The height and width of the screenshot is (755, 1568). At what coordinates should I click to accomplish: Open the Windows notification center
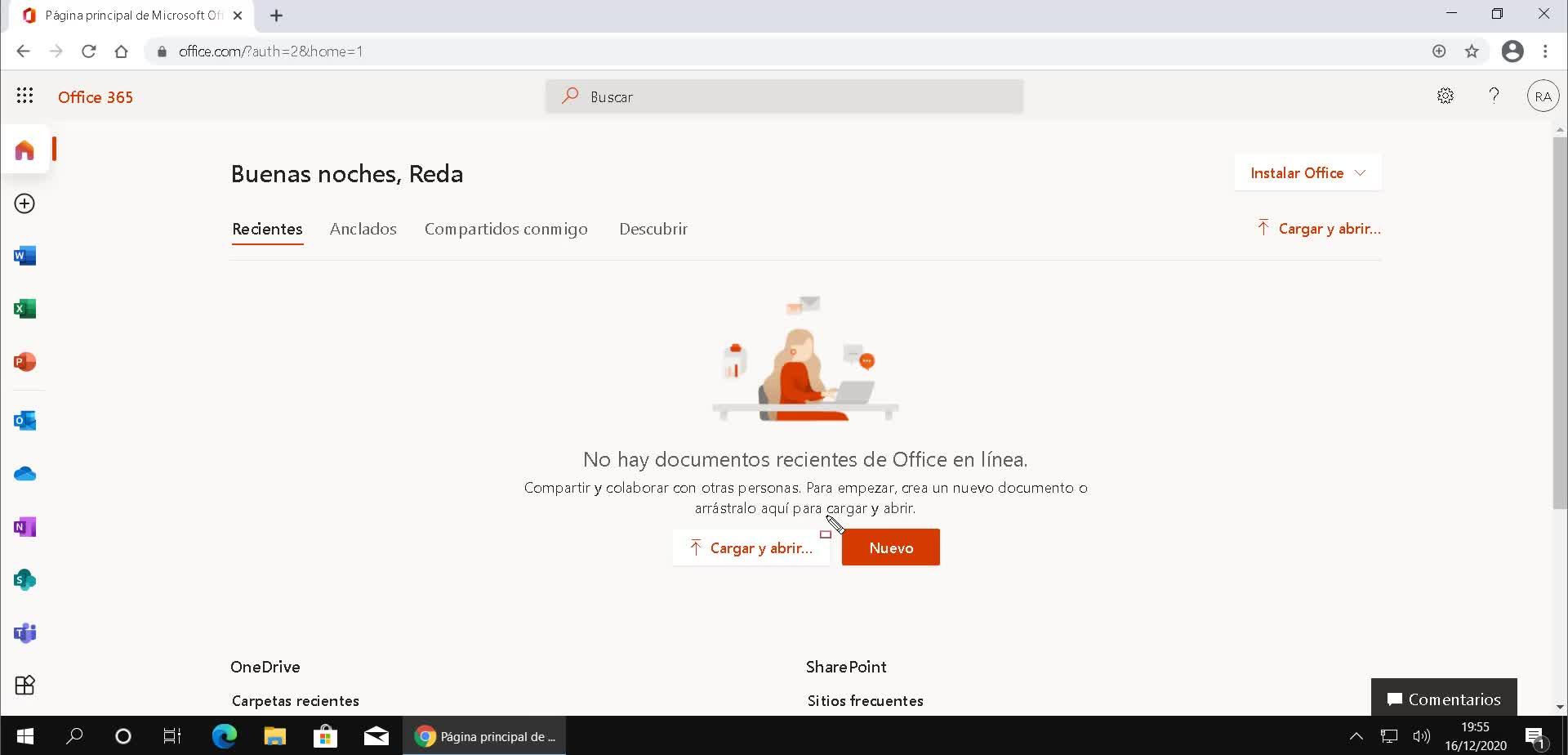coord(1535,736)
